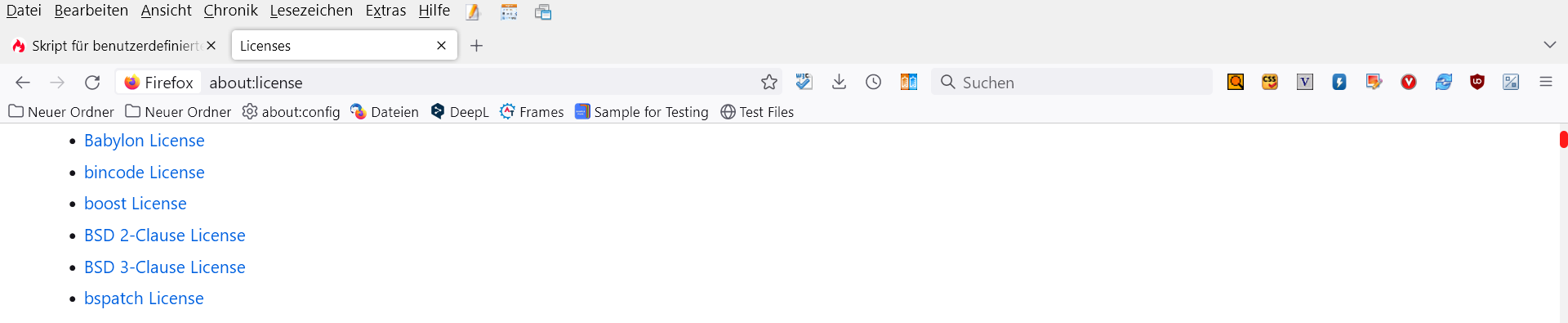Reload the current page
The width and height of the screenshot is (1568, 323).
[92, 83]
